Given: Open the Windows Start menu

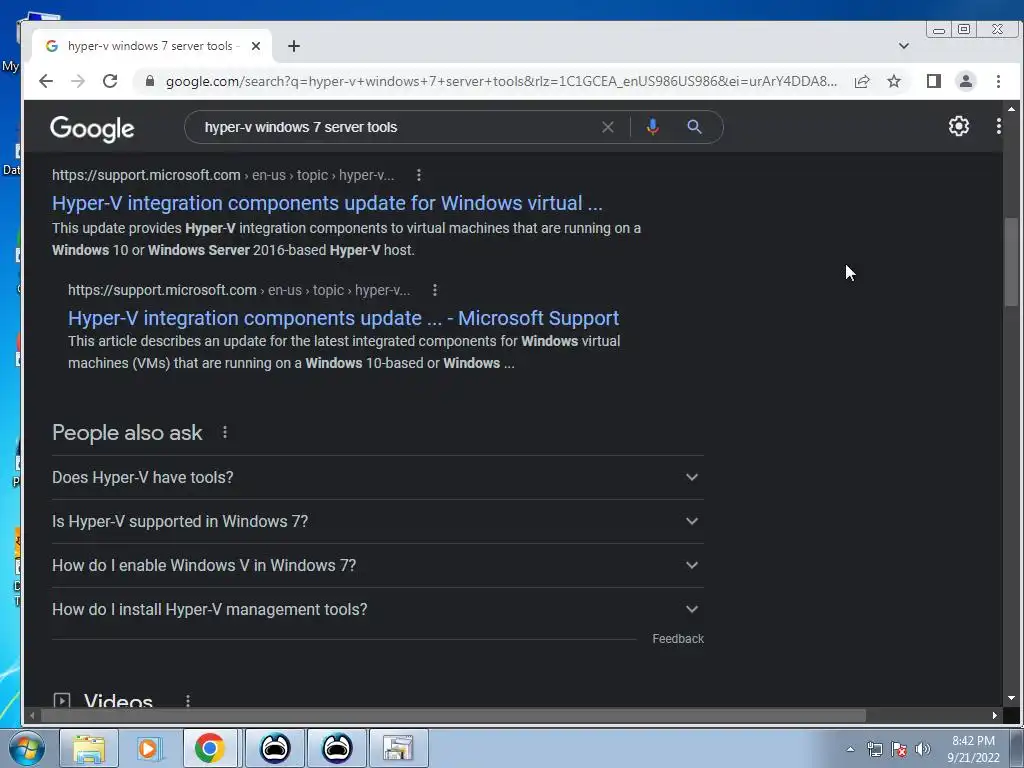Looking at the screenshot, I should [x=26, y=748].
